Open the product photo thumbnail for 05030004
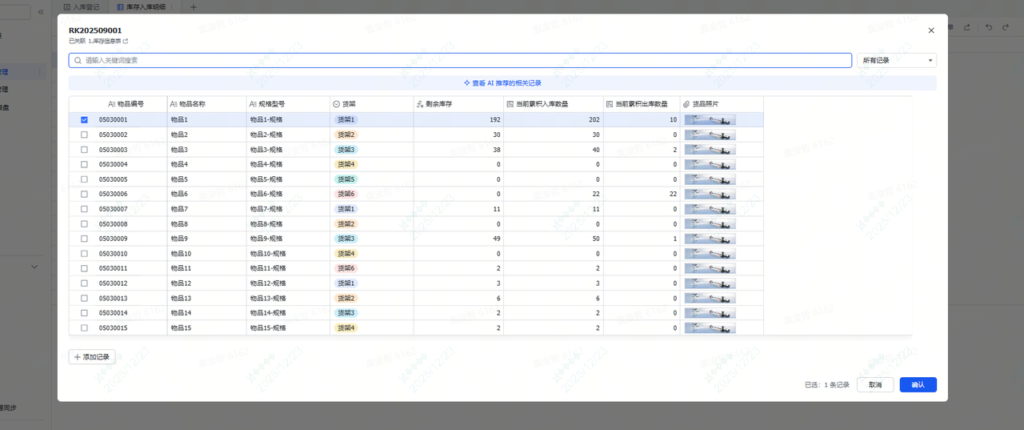1024x430 pixels. [x=711, y=164]
